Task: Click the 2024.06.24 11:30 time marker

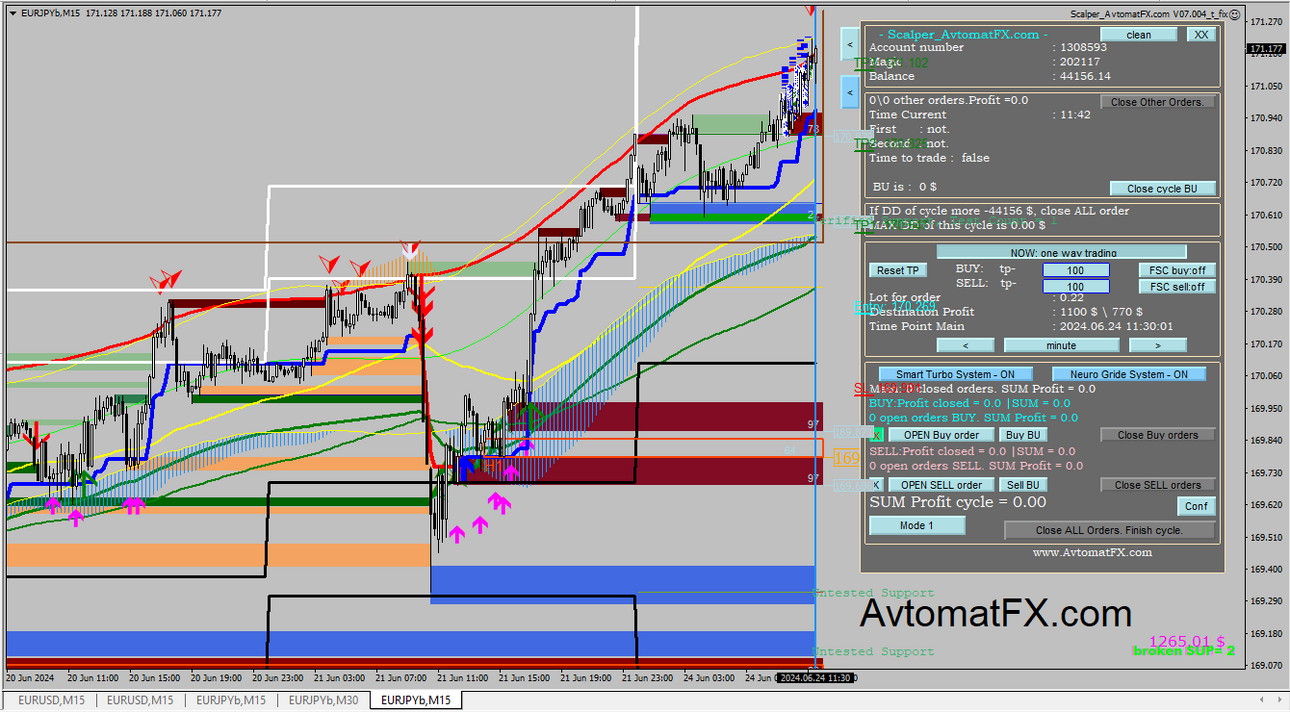Action: tap(816, 678)
